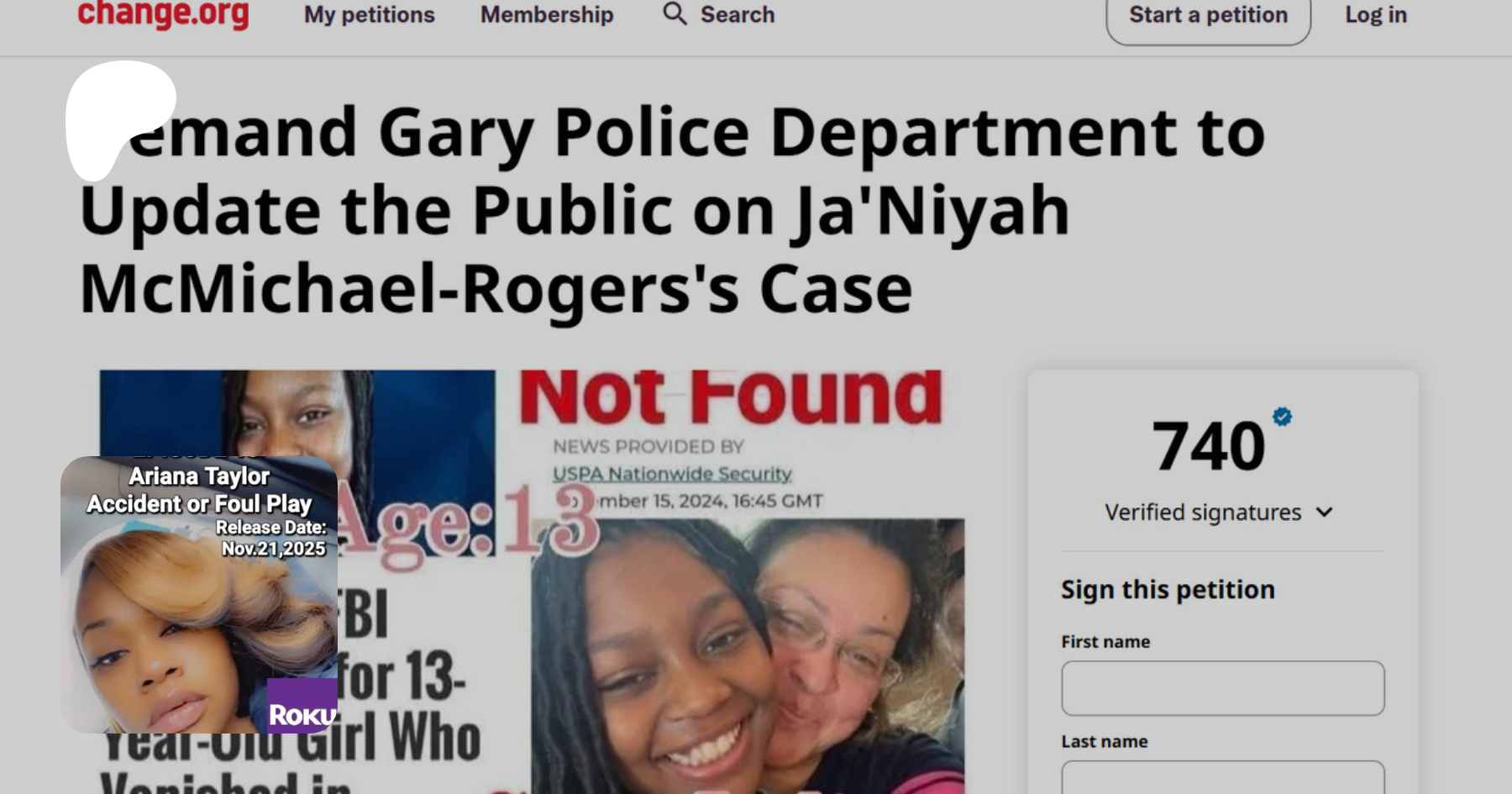1512x794 pixels.
Task: Click the Log in link
Action: 1376,14
